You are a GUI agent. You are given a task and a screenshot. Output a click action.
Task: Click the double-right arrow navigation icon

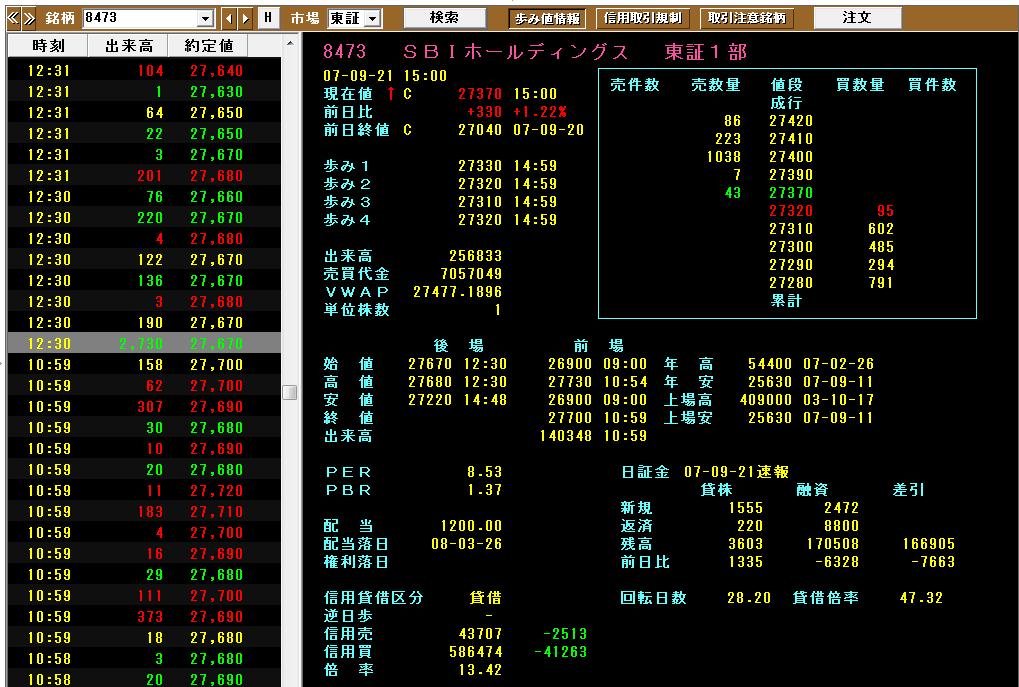coord(29,18)
